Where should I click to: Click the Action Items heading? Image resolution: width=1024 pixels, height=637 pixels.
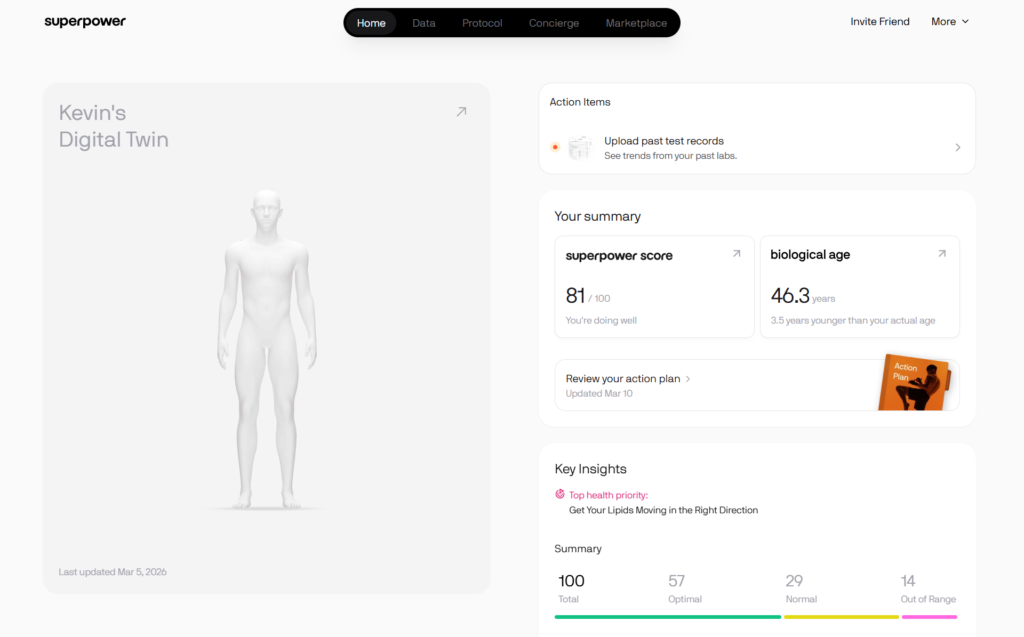tap(580, 102)
